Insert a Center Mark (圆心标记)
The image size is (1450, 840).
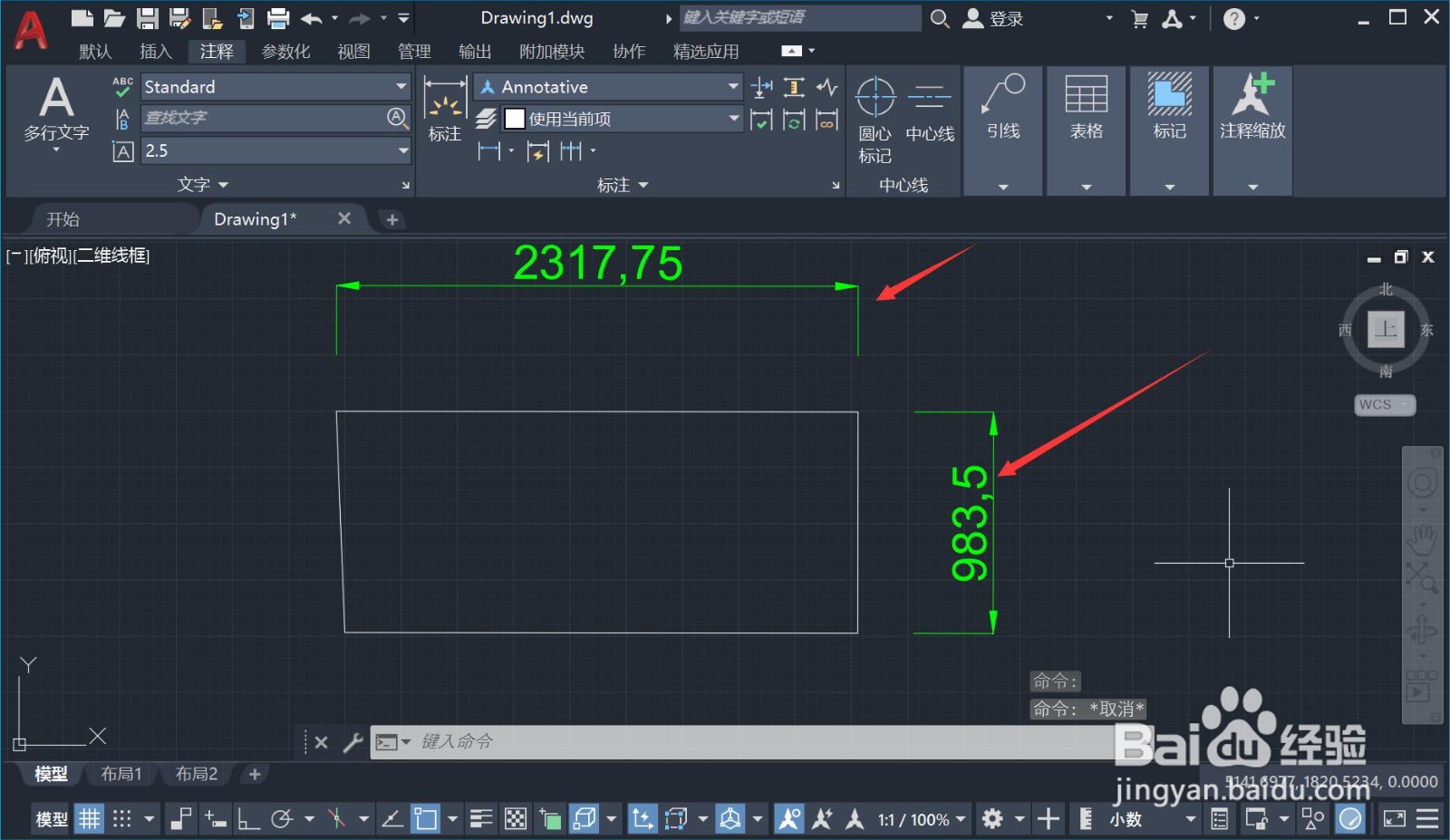(x=875, y=119)
